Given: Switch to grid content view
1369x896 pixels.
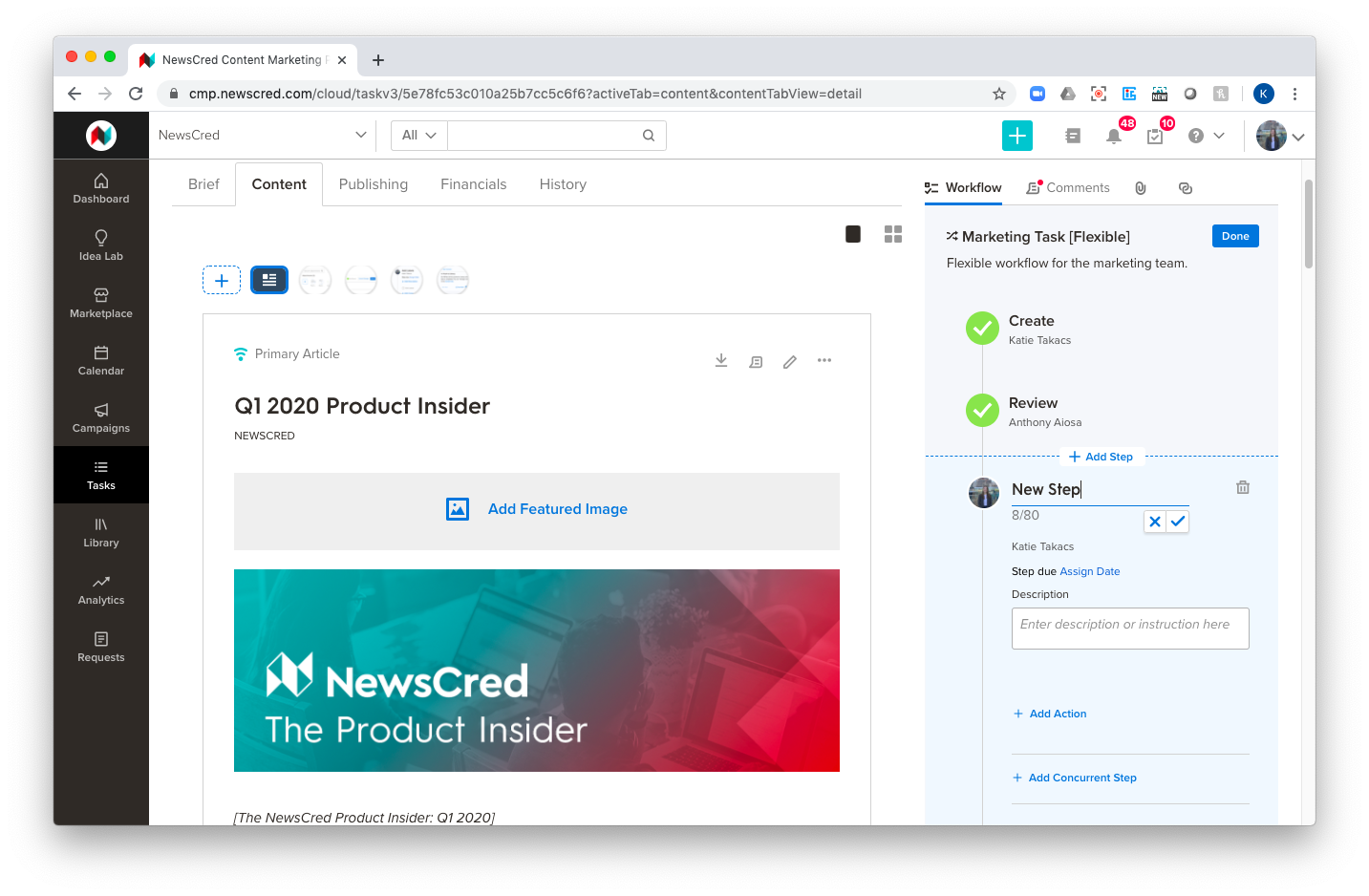Looking at the screenshot, I should (x=893, y=234).
